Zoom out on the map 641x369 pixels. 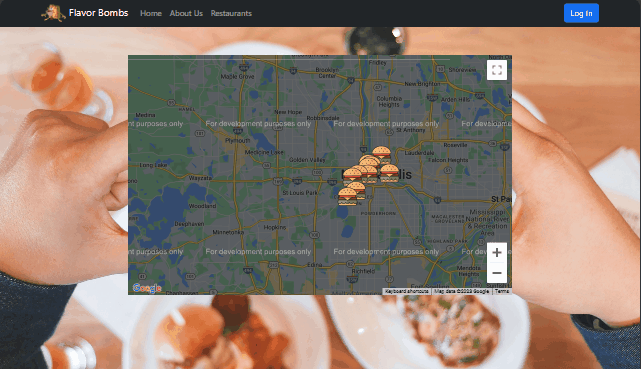[497, 273]
